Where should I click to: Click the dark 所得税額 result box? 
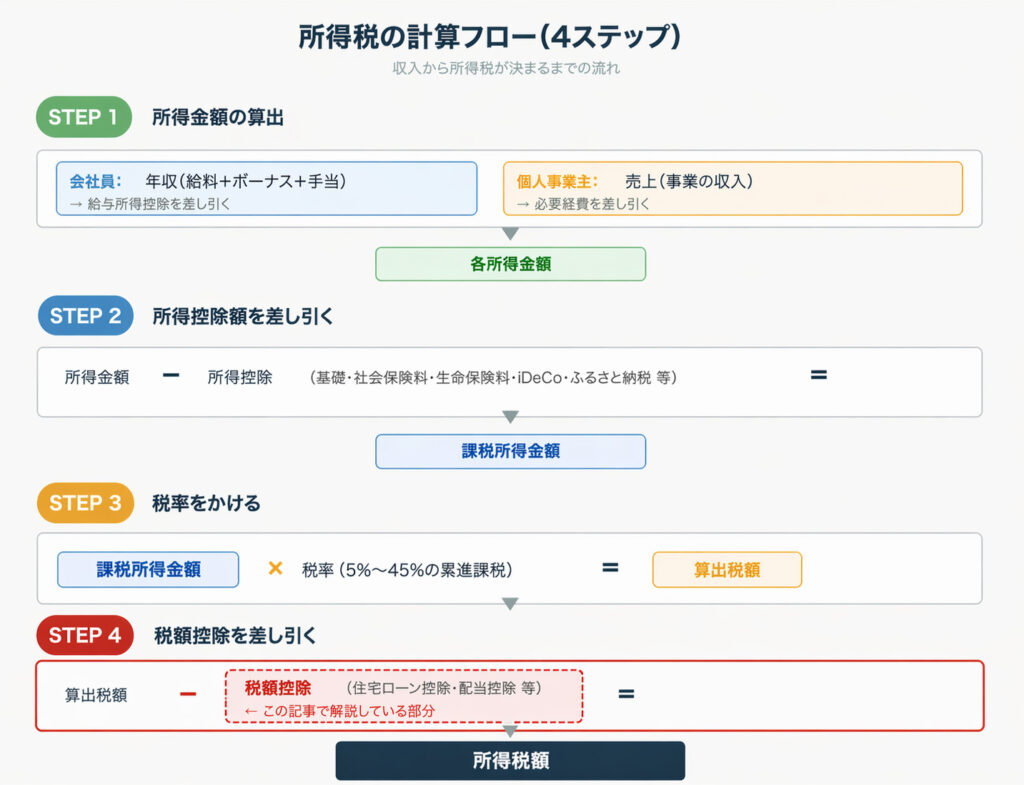pos(511,760)
